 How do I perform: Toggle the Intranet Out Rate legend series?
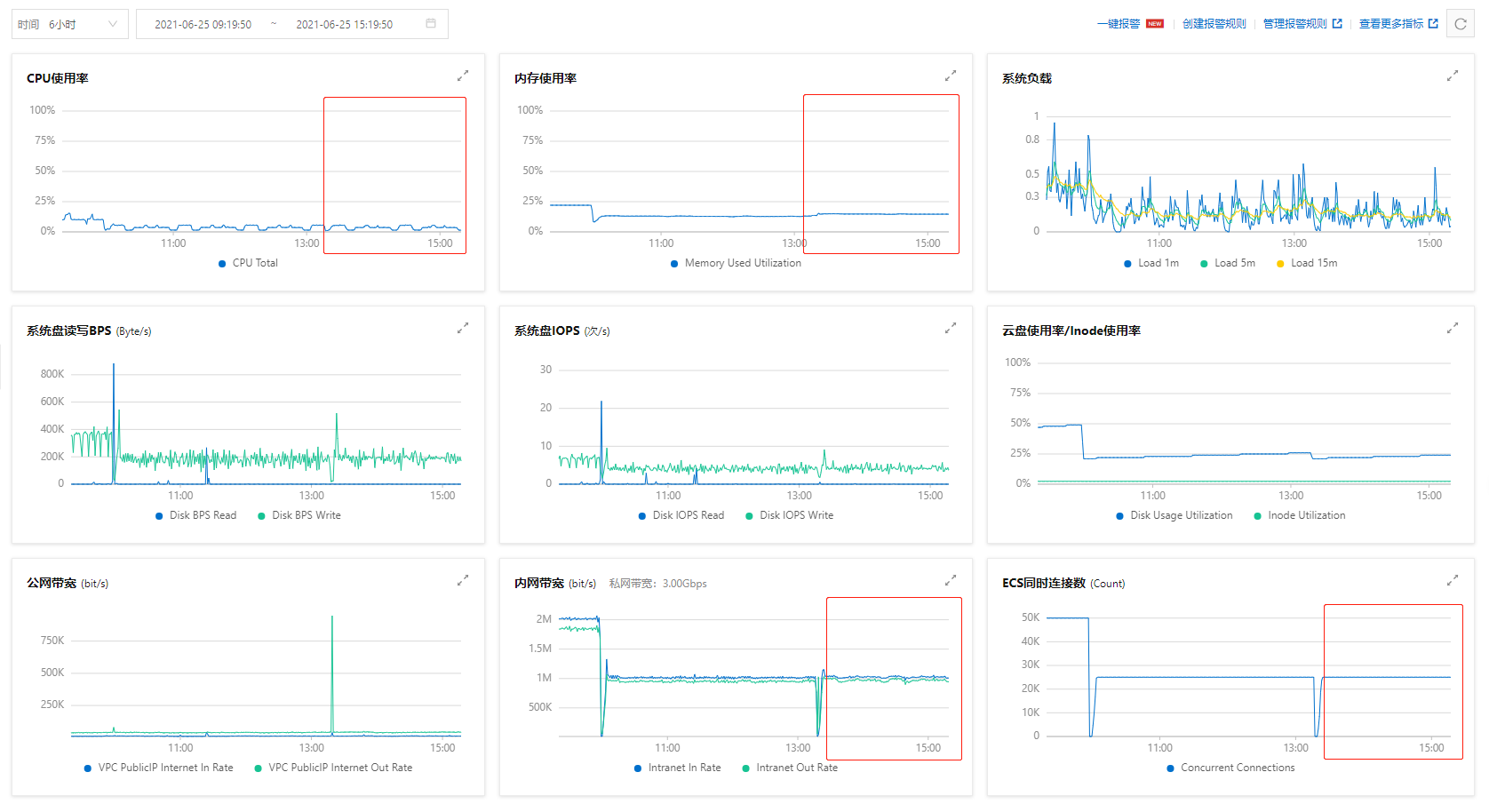[x=790, y=768]
